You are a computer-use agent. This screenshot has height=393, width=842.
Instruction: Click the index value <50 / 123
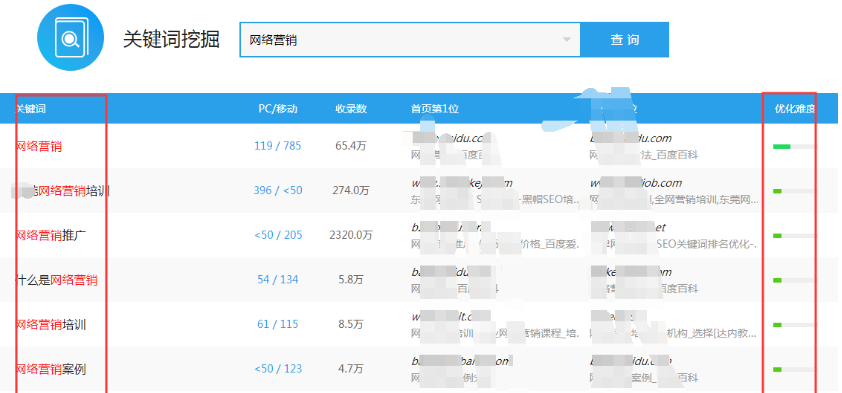[x=278, y=369]
